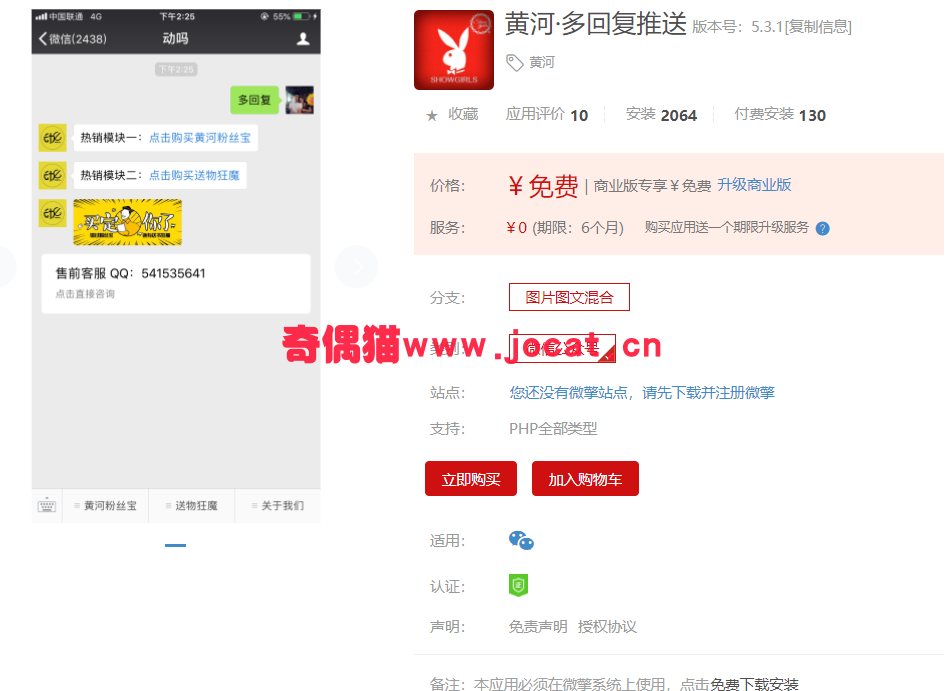This screenshot has width=946, height=691.
Task: Click the 免费下载安装 link
Action: coord(754,684)
